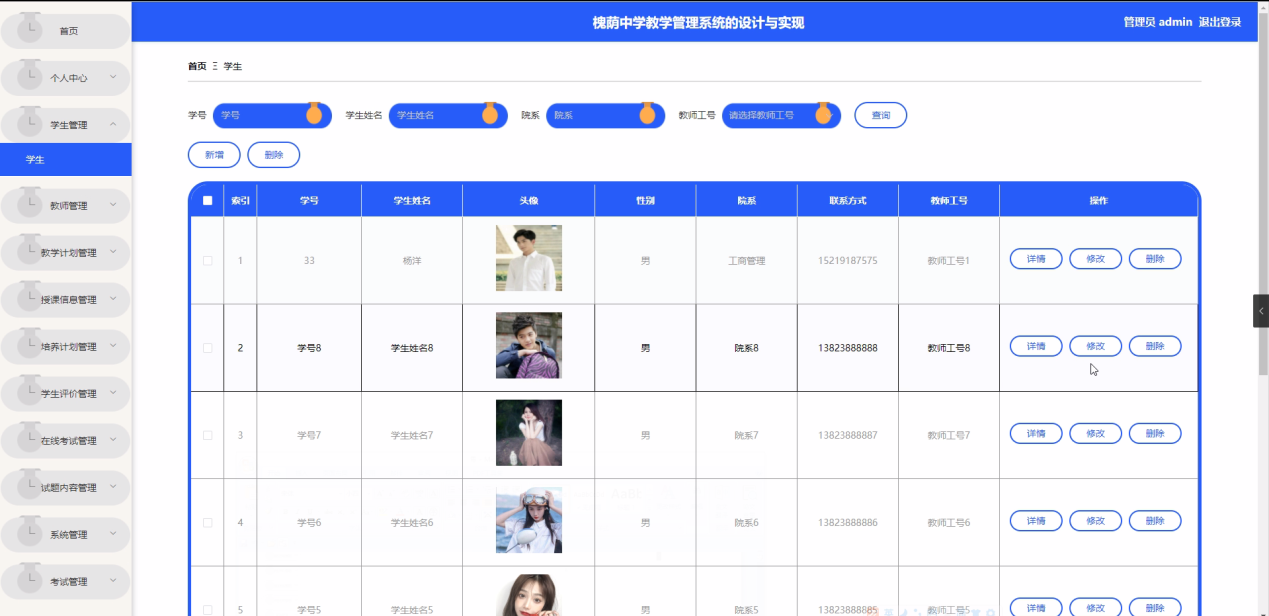Go to 首页 in the sidebar
The width and height of the screenshot is (1269, 616).
point(66,31)
